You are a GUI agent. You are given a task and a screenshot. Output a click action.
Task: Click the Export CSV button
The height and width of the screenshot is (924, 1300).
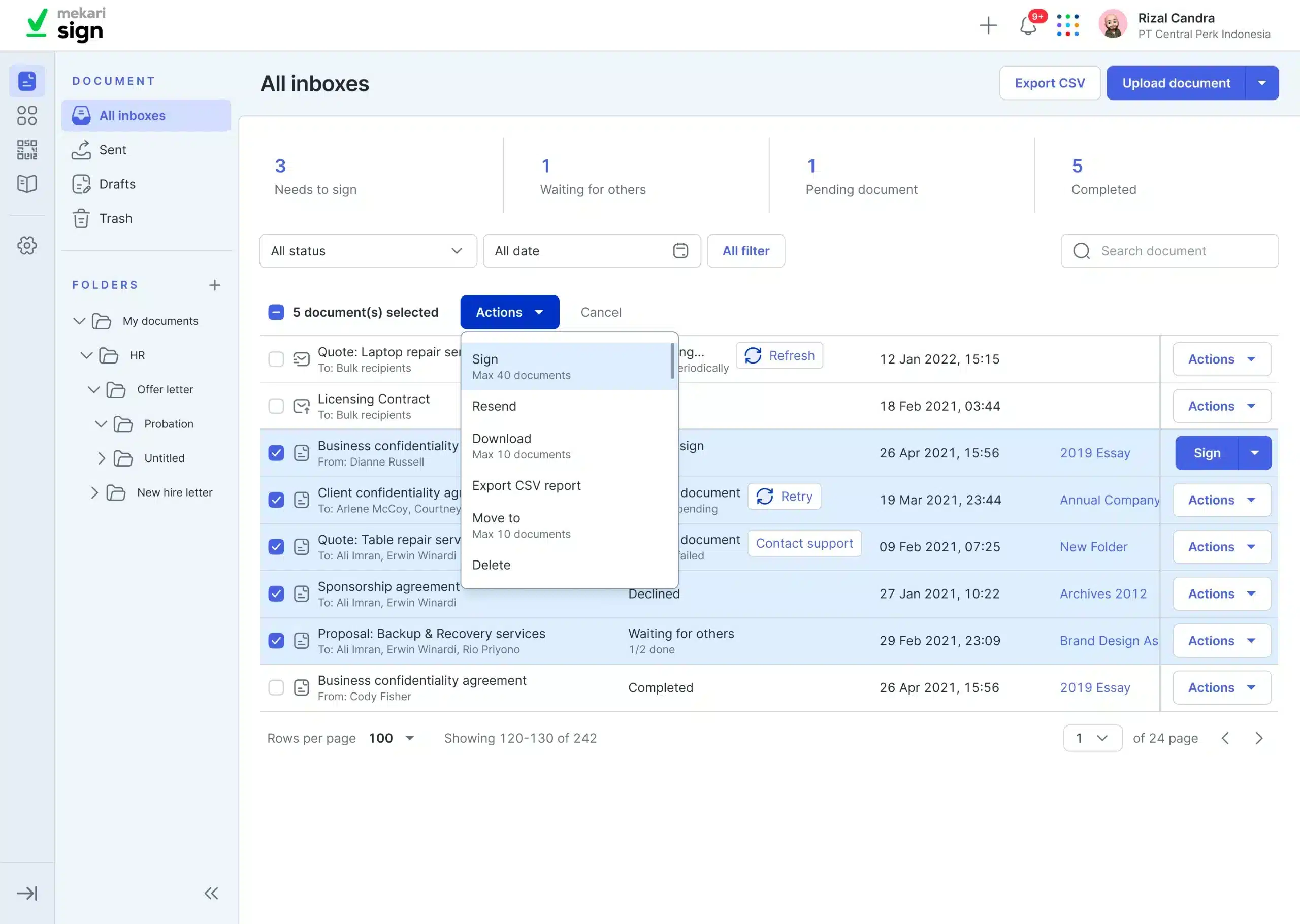click(1050, 83)
